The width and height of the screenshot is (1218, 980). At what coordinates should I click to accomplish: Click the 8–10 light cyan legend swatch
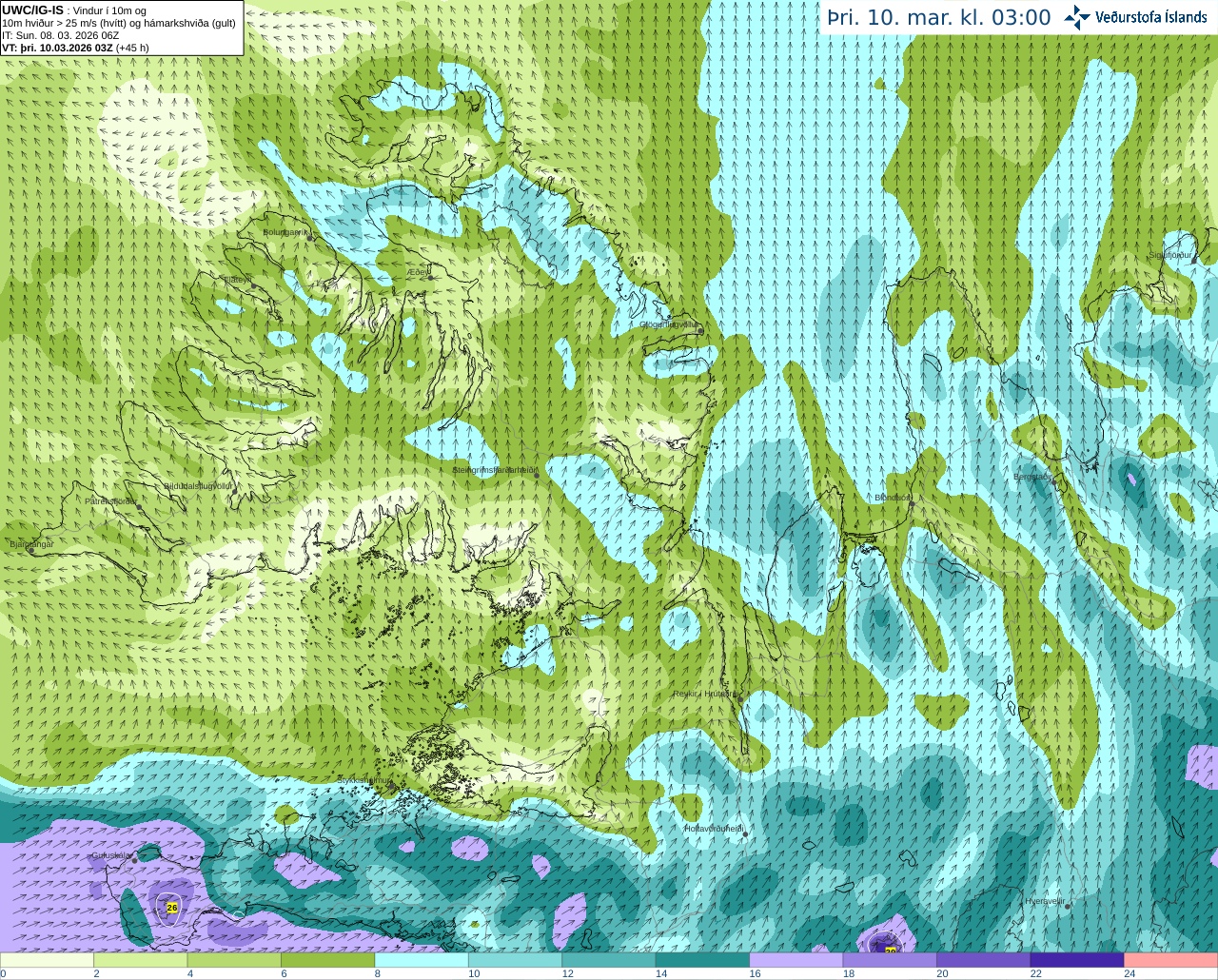tap(422, 960)
